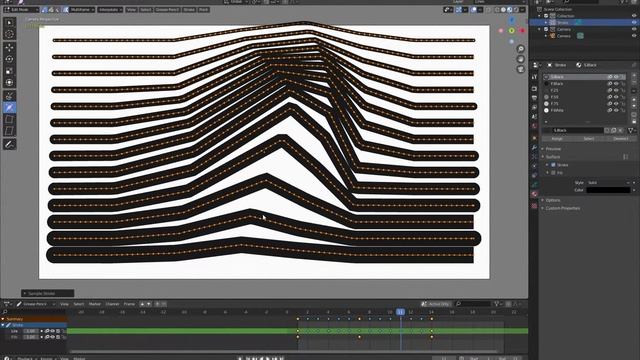The width and height of the screenshot is (640, 360).
Task: Toggle the Fill checkbox under Surface
Action: [553, 173]
